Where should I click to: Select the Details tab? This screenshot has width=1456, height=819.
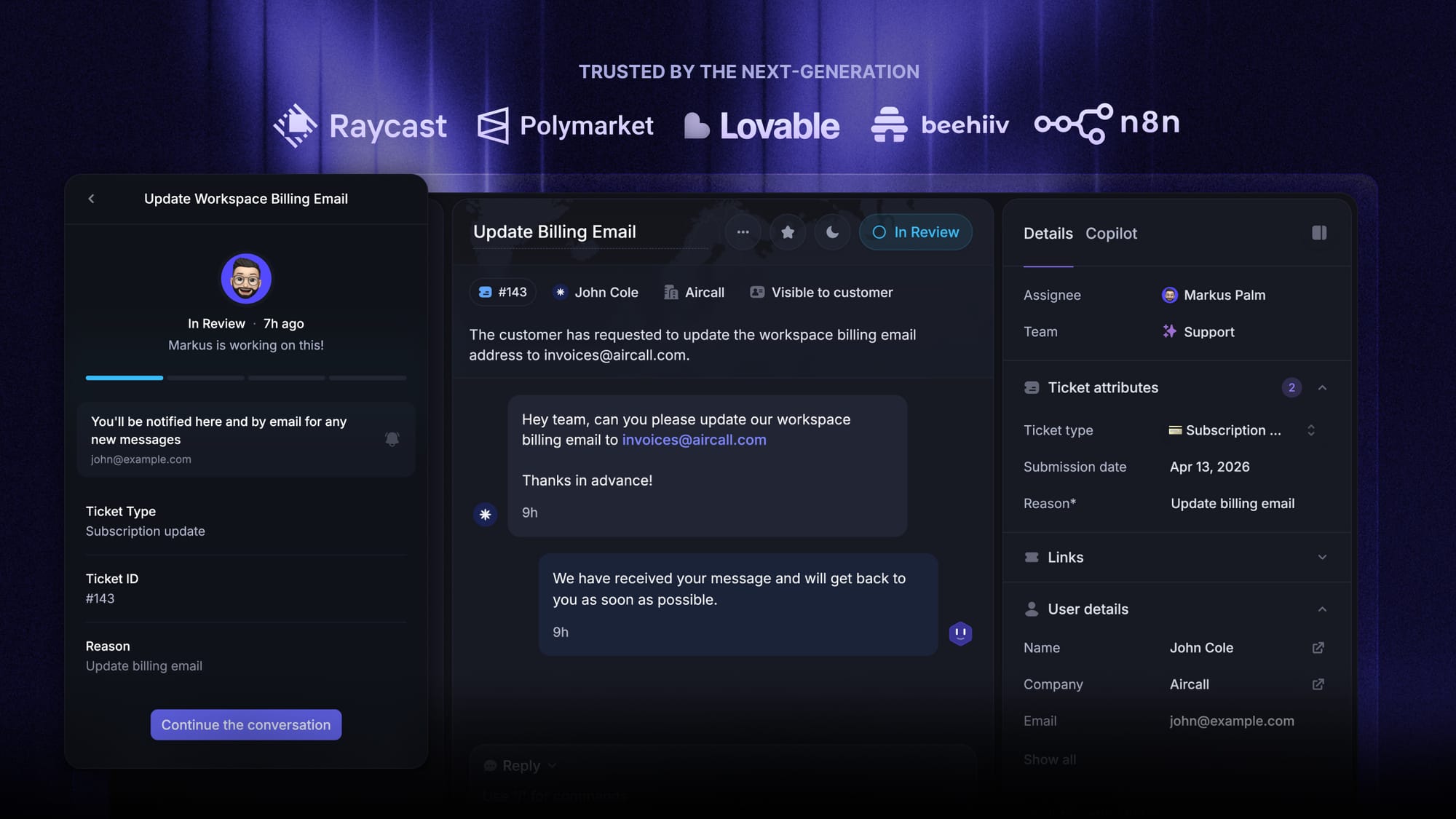pyautogui.click(x=1048, y=233)
